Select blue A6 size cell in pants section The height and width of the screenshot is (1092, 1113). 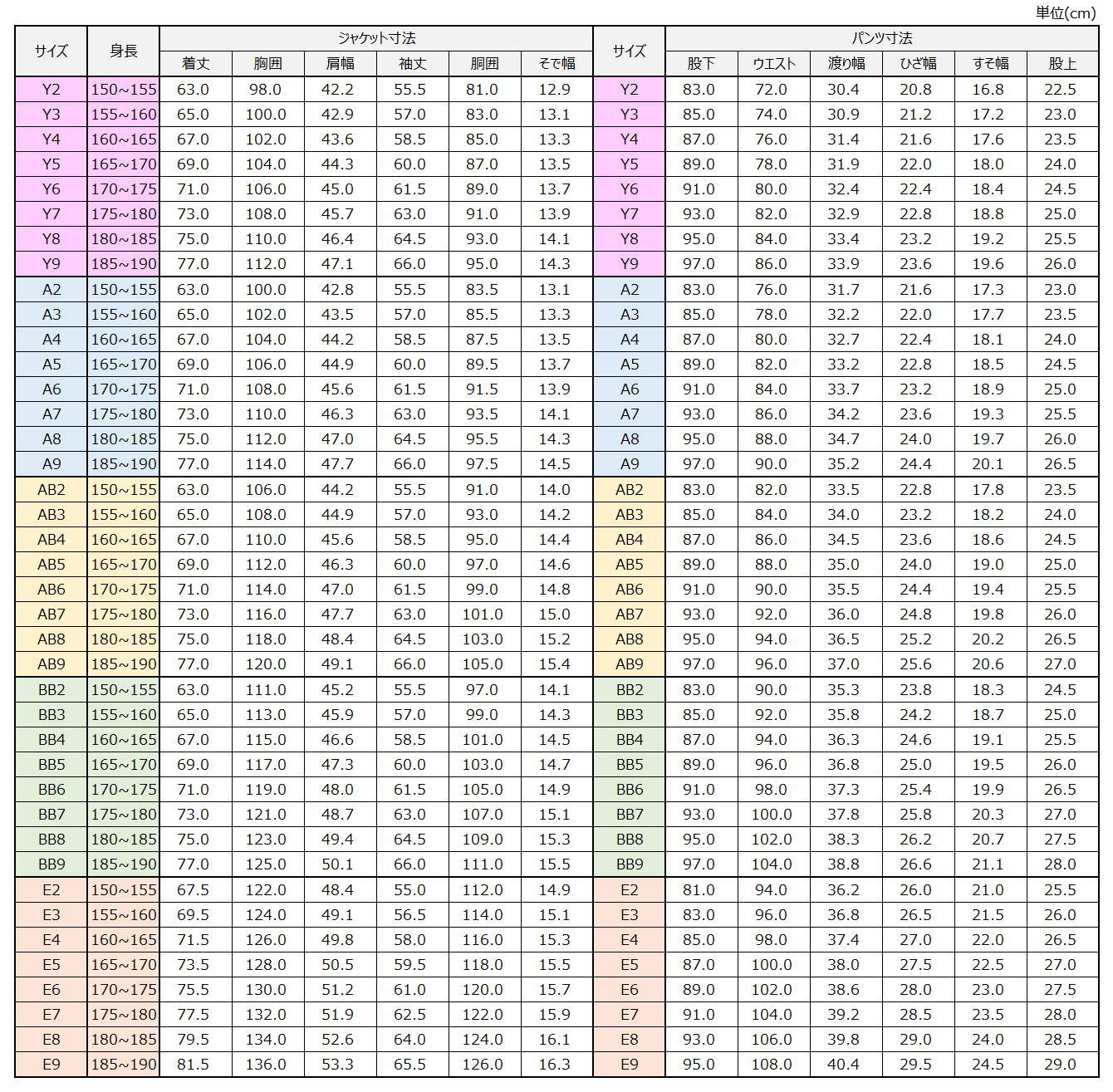[629, 389]
